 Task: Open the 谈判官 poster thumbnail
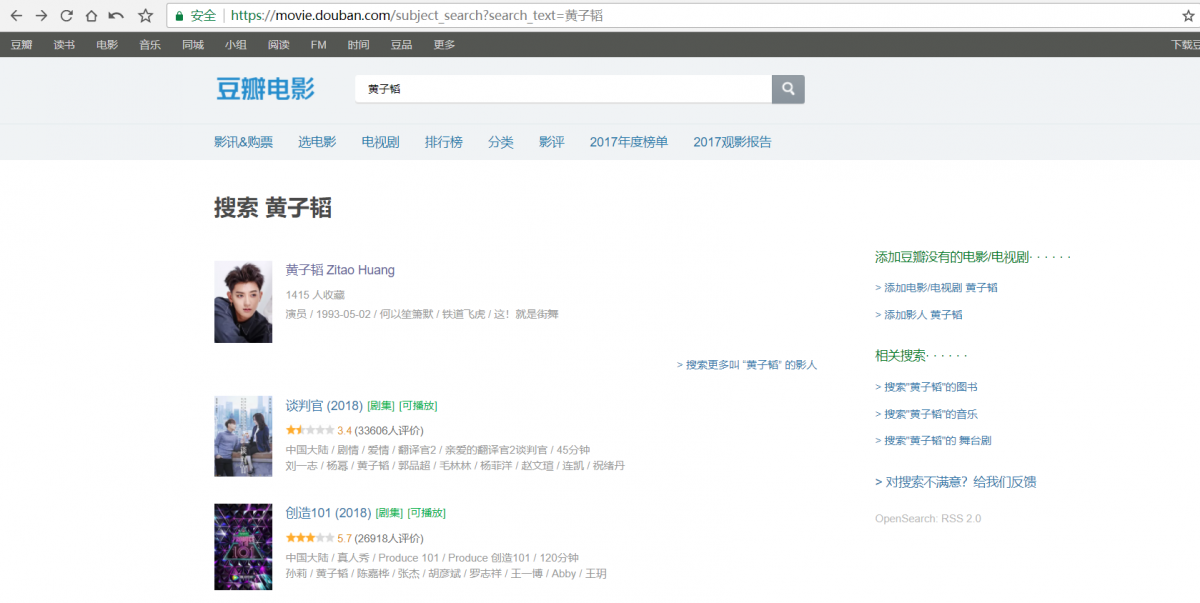[x=243, y=436]
